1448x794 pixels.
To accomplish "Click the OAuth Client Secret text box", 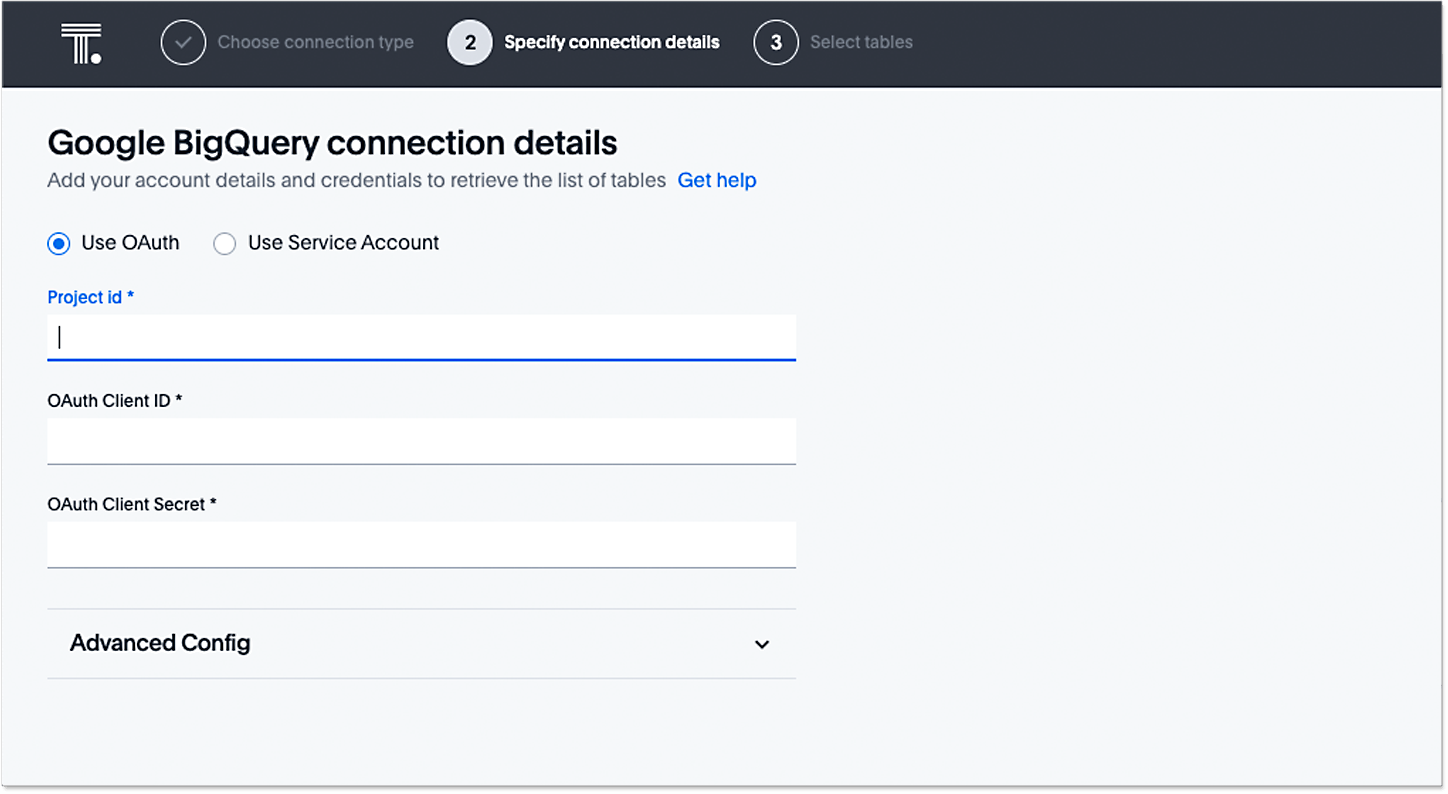I will tap(421, 545).
